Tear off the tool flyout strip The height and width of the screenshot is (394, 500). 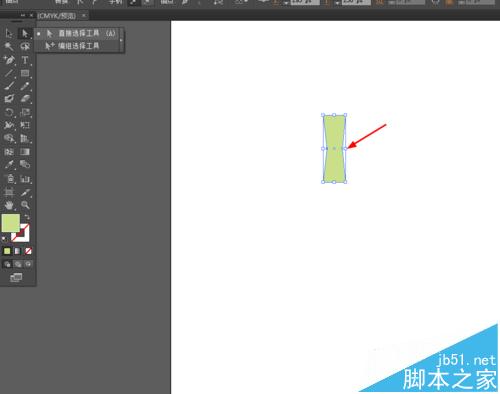point(122,40)
